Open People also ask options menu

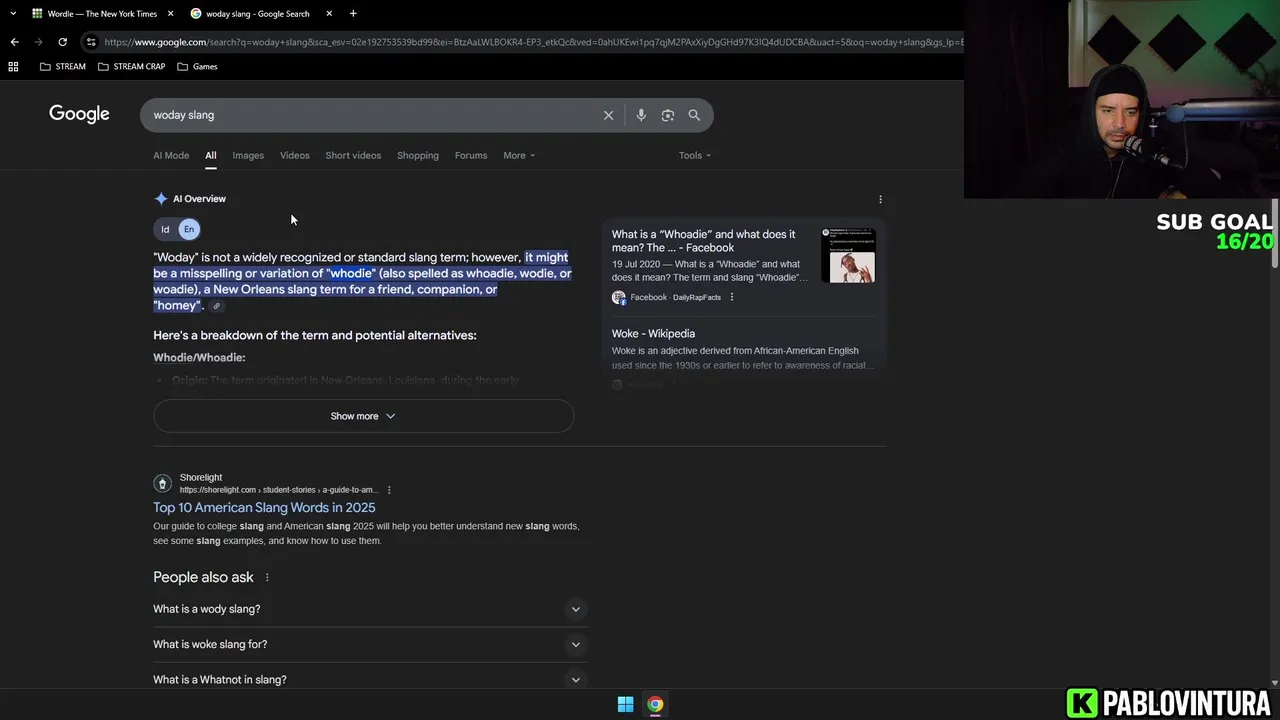pos(267,577)
